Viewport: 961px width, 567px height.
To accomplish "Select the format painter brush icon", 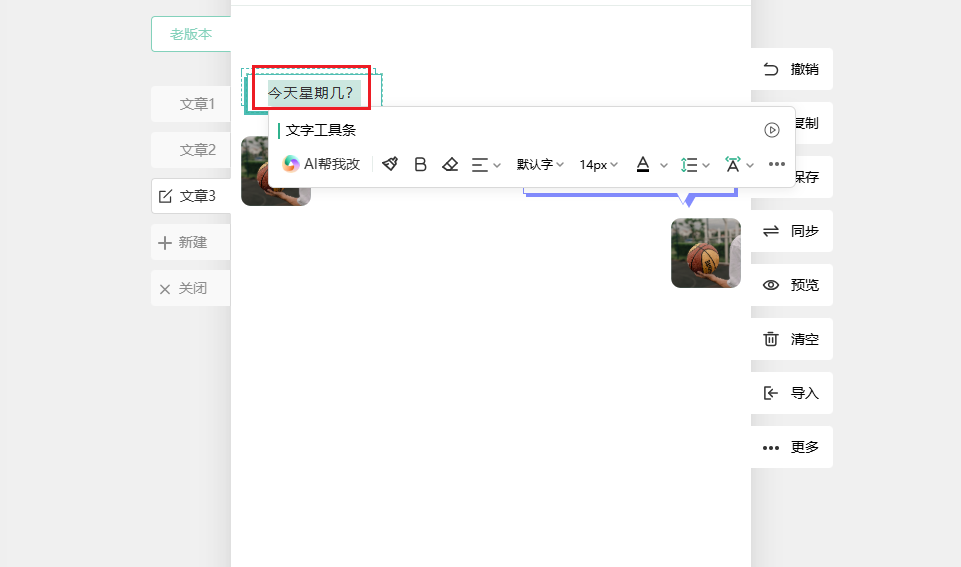I will (390, 164).
